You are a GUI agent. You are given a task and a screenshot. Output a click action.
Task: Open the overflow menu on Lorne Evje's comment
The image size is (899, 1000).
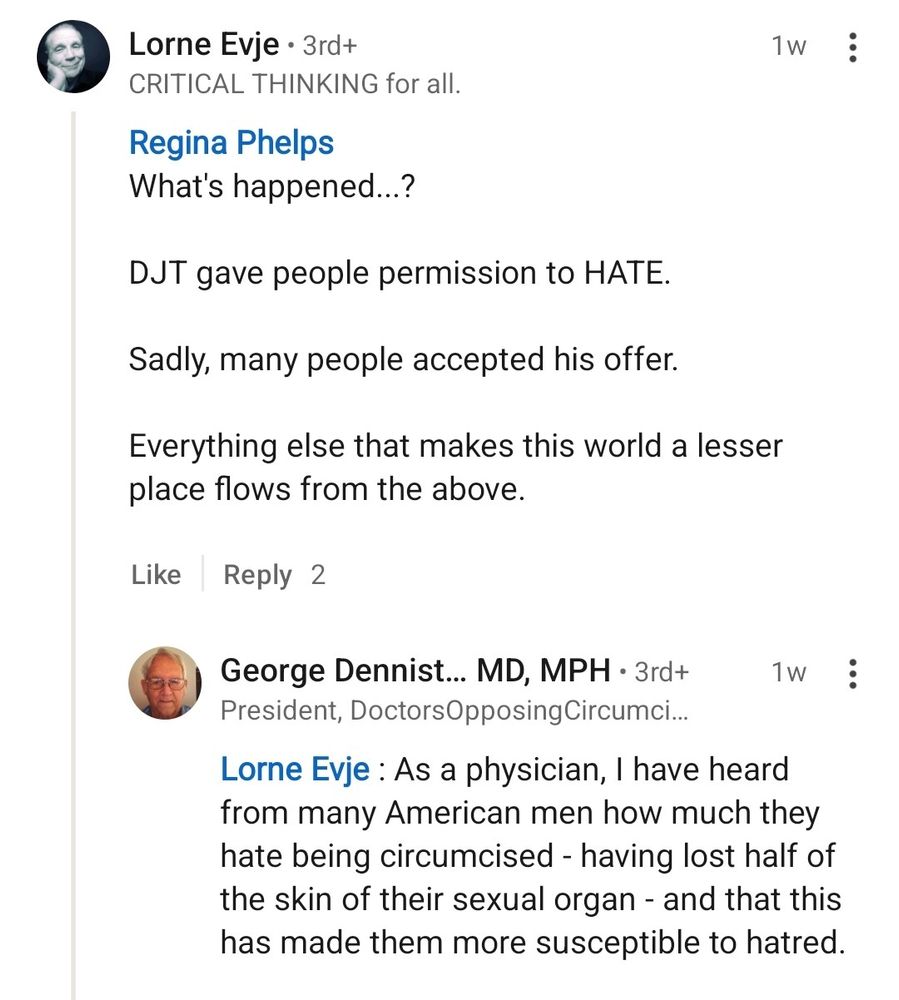tap(852, 47)
